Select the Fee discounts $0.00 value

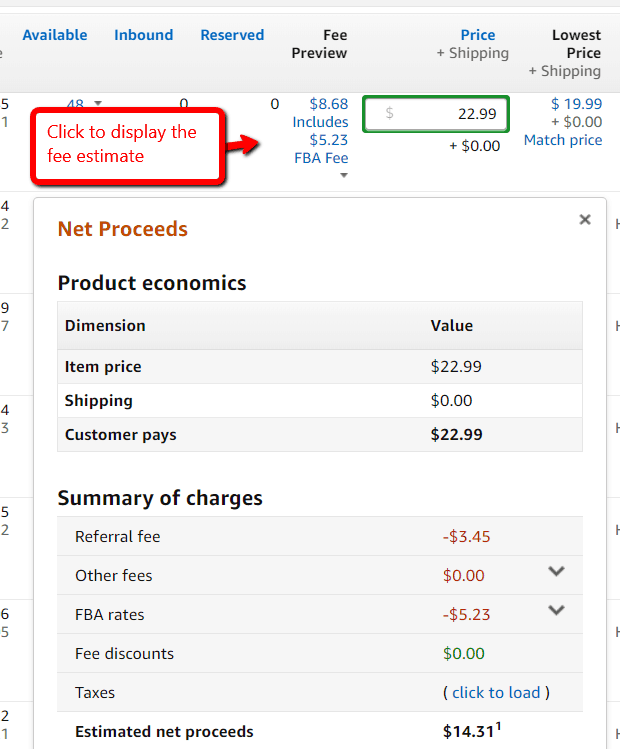(x=463, y=653)
